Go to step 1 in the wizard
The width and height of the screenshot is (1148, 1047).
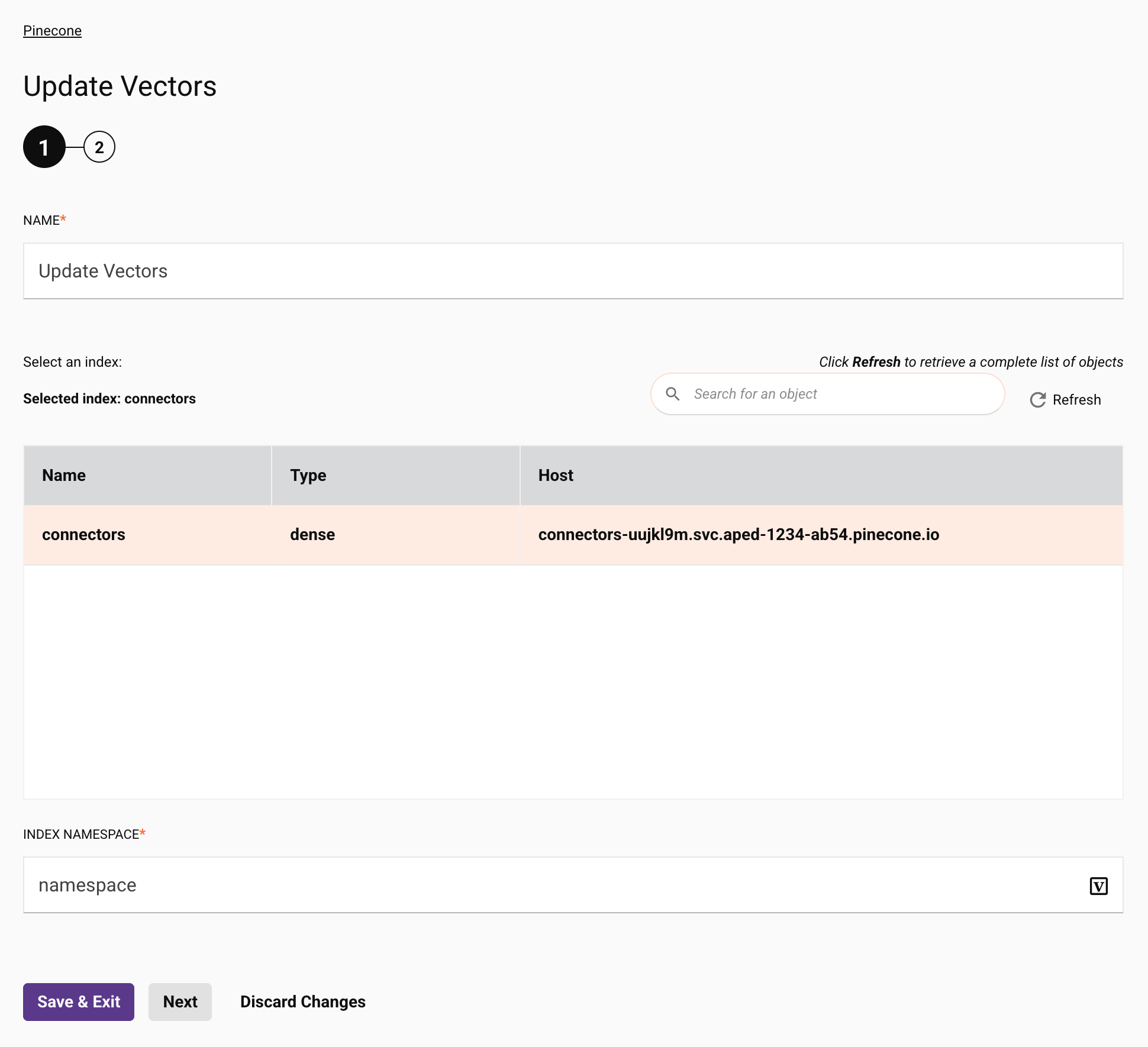coord(44,147)
